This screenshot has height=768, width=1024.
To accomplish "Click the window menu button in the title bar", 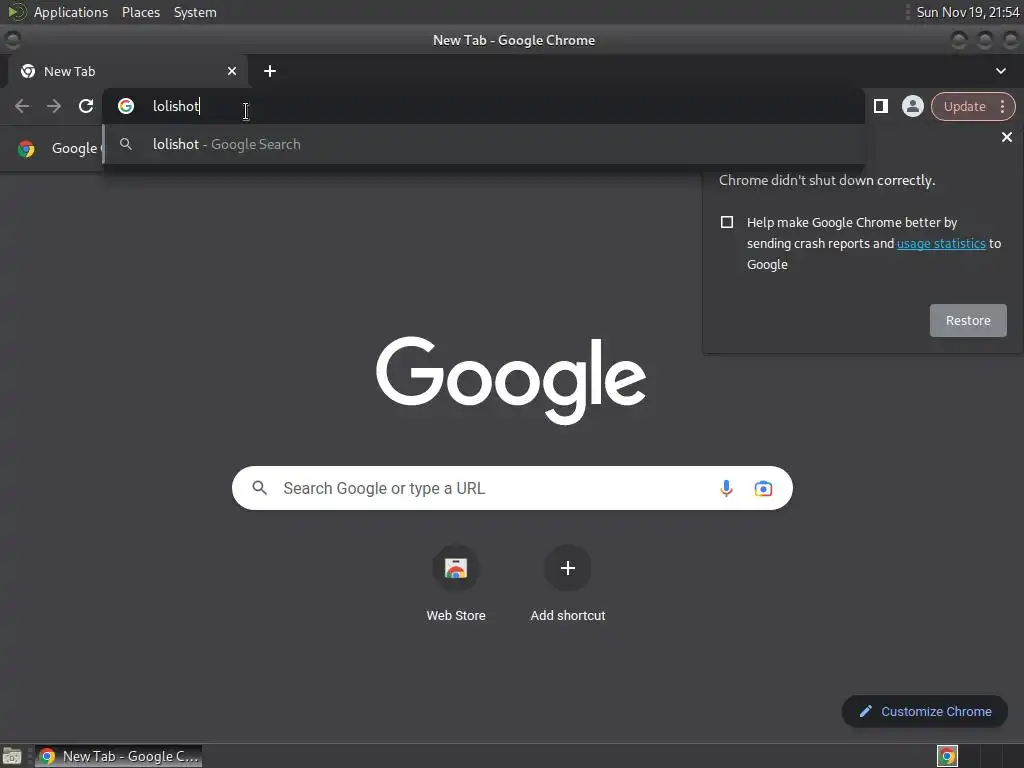I will tap(12, 40).
